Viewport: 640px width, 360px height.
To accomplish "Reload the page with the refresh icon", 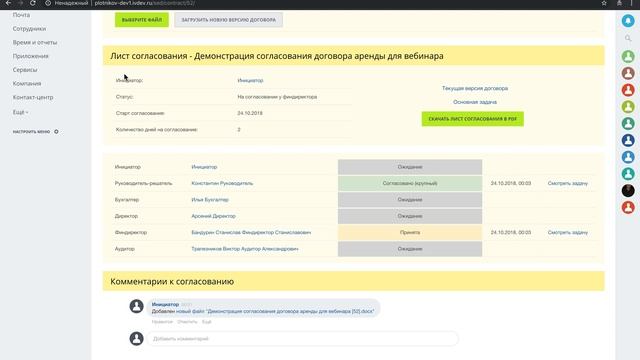I will (x=33, y=3).
